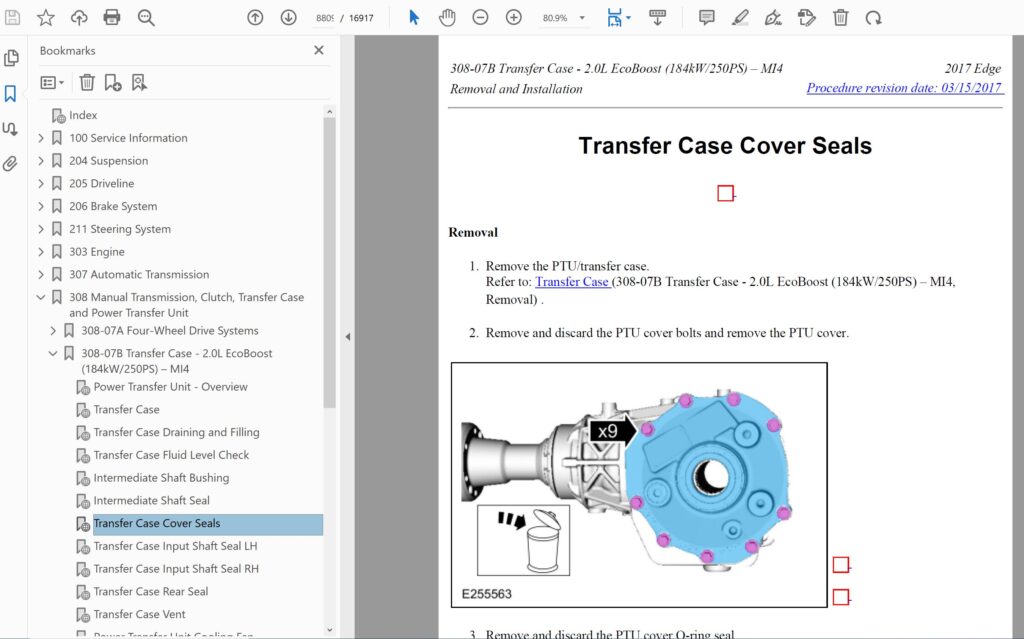Viewport: 1024px width, 639px height.
Task: Click the Add comment note icon
Action: (706, 17)
